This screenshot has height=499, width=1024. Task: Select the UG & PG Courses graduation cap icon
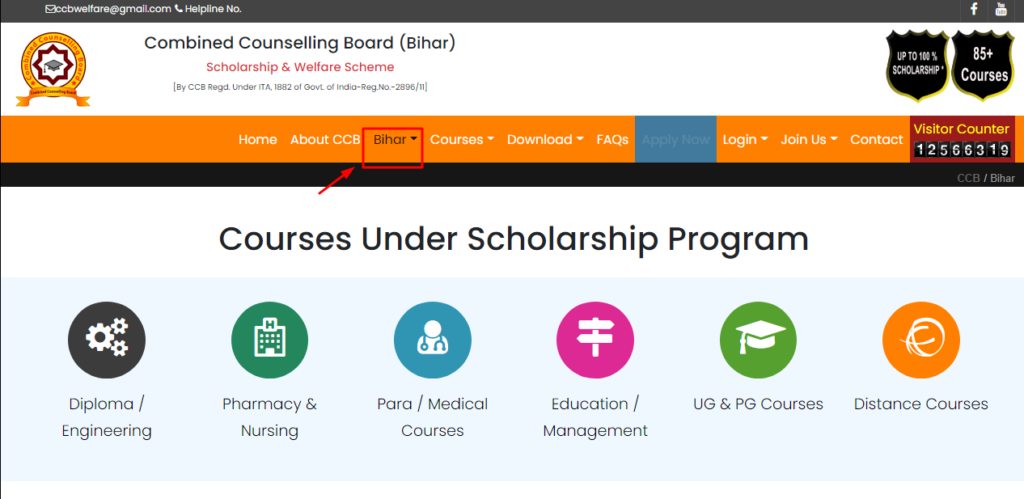coord(758,340)
